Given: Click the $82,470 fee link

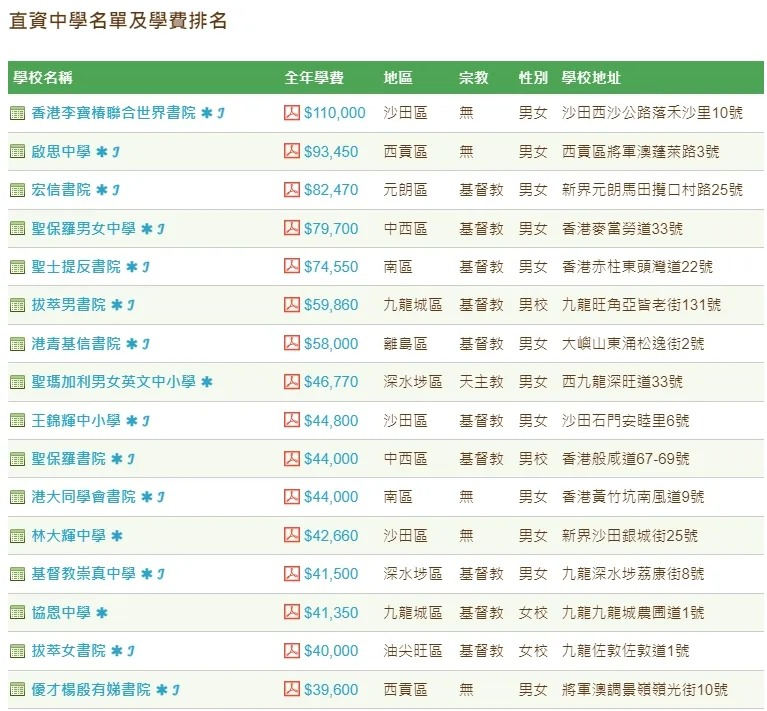Looking at the screenshot, I should click(x=331, y=190).
